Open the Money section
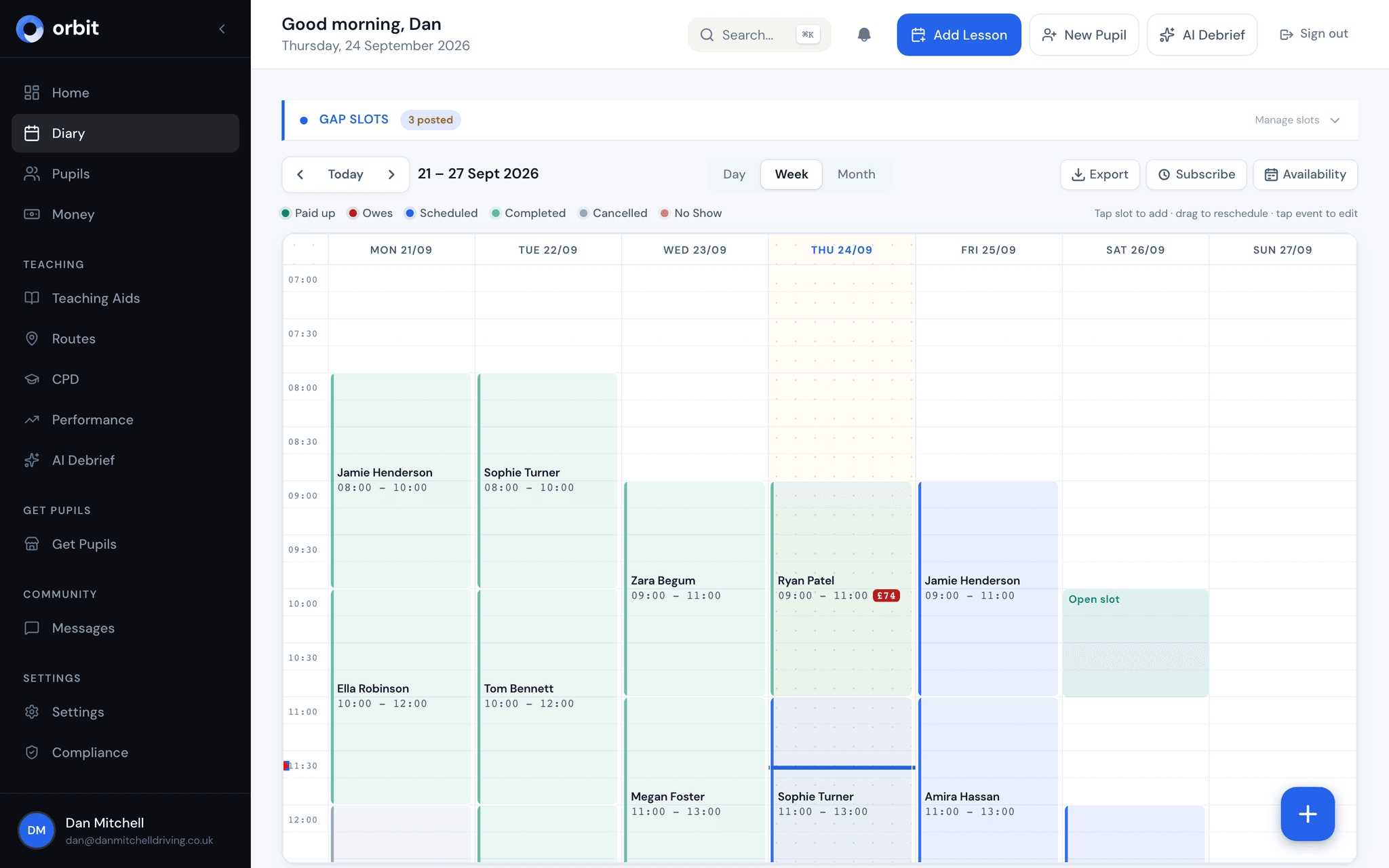The image size is (1389, 868). click(125, 214)
